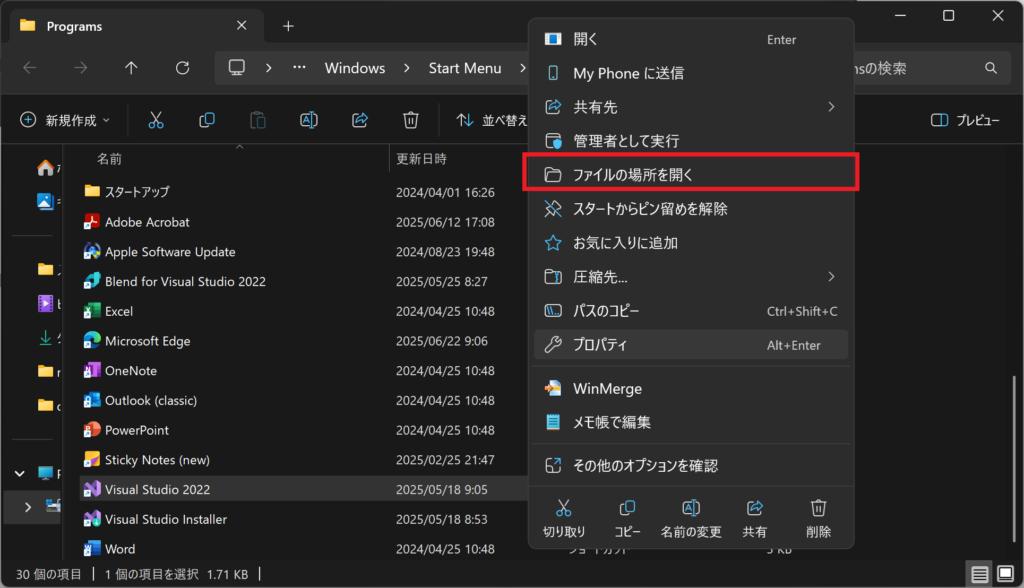The height and width of the screenshot is (588, 1024).
Task: Open the Gallery icon in sidebar
Action: [x=45, y=201]
